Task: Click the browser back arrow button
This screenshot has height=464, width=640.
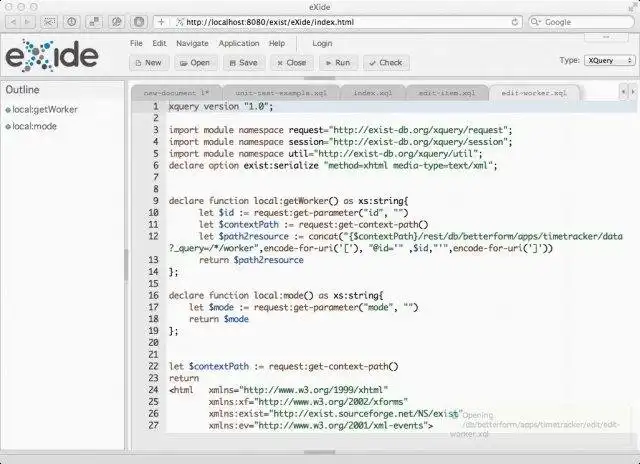Action: (13, 22)
